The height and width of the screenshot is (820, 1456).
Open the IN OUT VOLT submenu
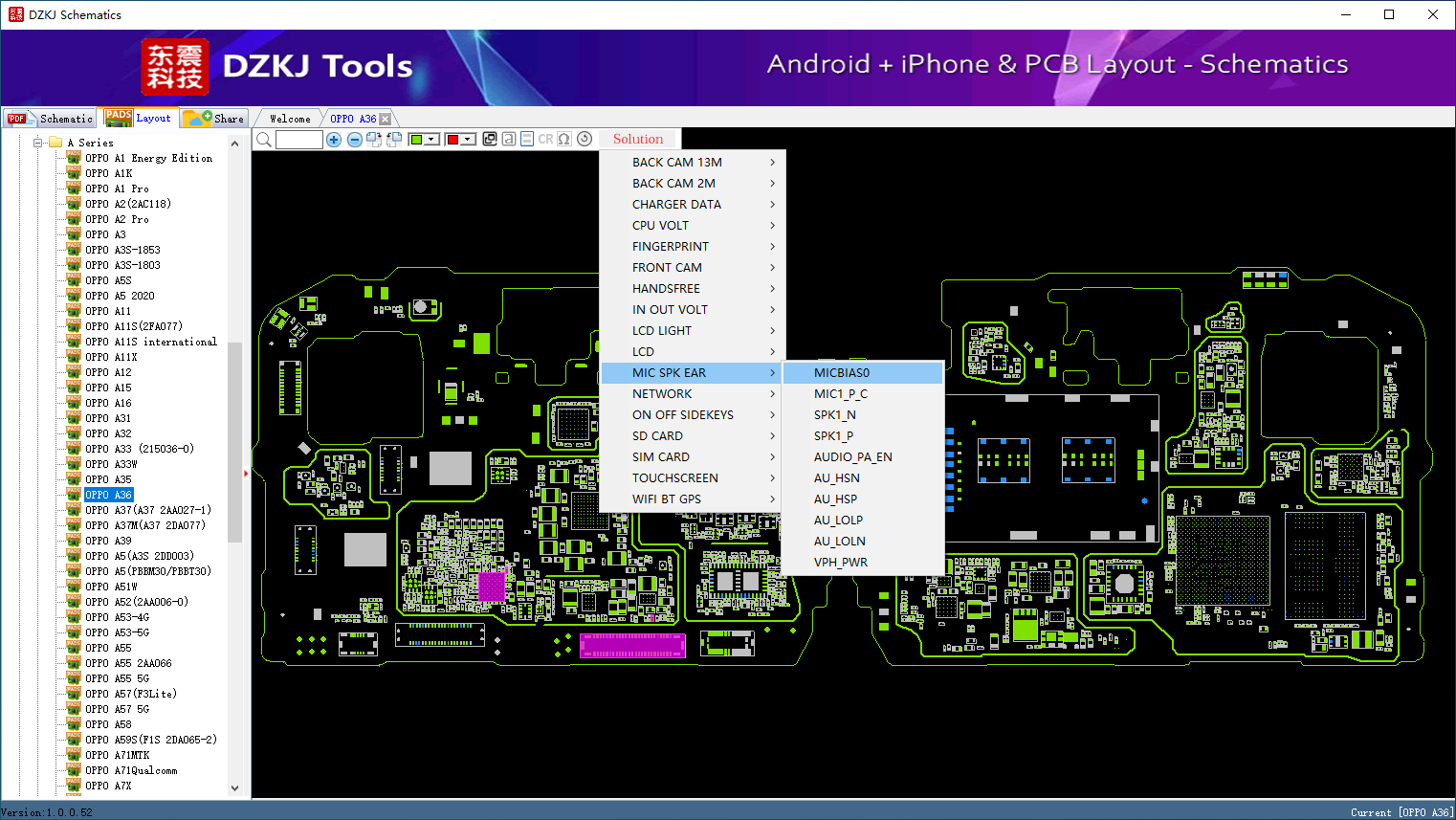click(x=694, y=310)
